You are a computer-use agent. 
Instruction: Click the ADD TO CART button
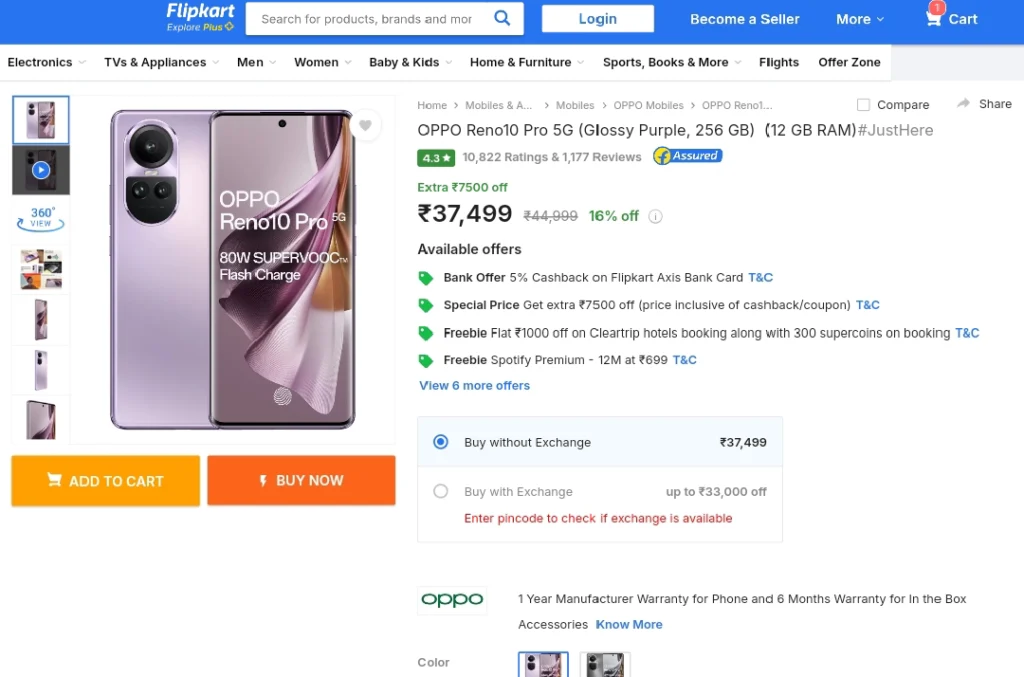106,480
